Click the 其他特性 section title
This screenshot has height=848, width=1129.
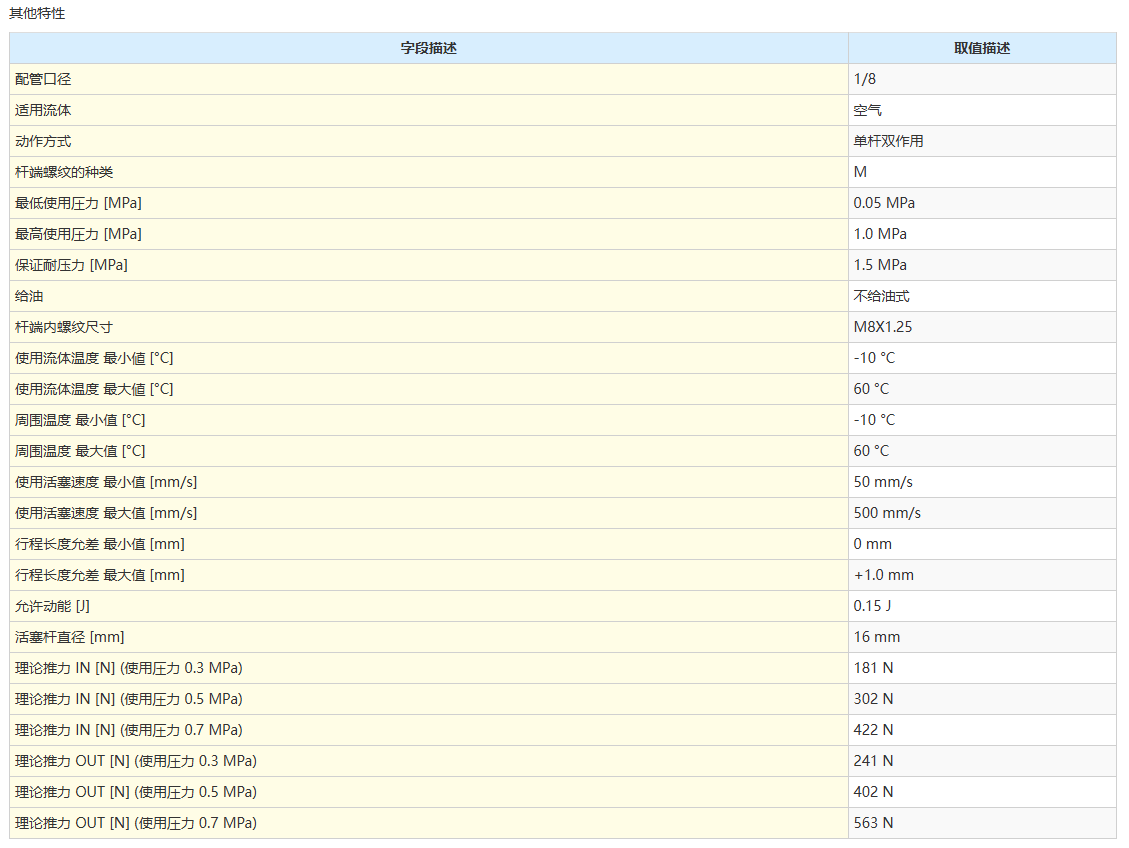(37, 14)
